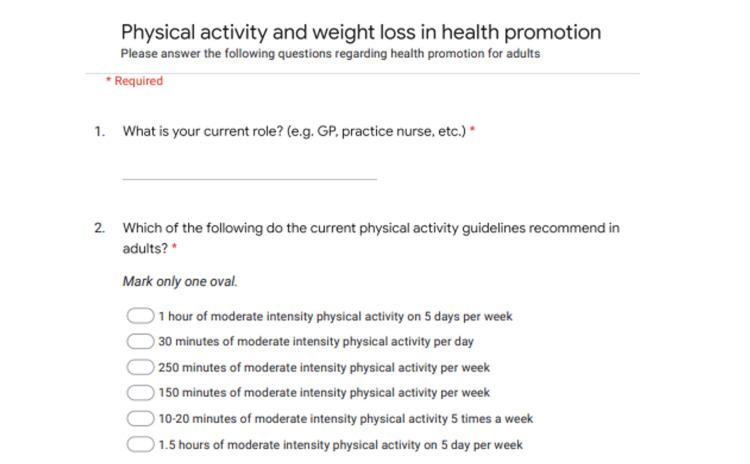The height and width of the screenshot is (464, 750).
Task: Click the option text 1.5 hours of moderate intensity
Action: (x=341, y=444)
